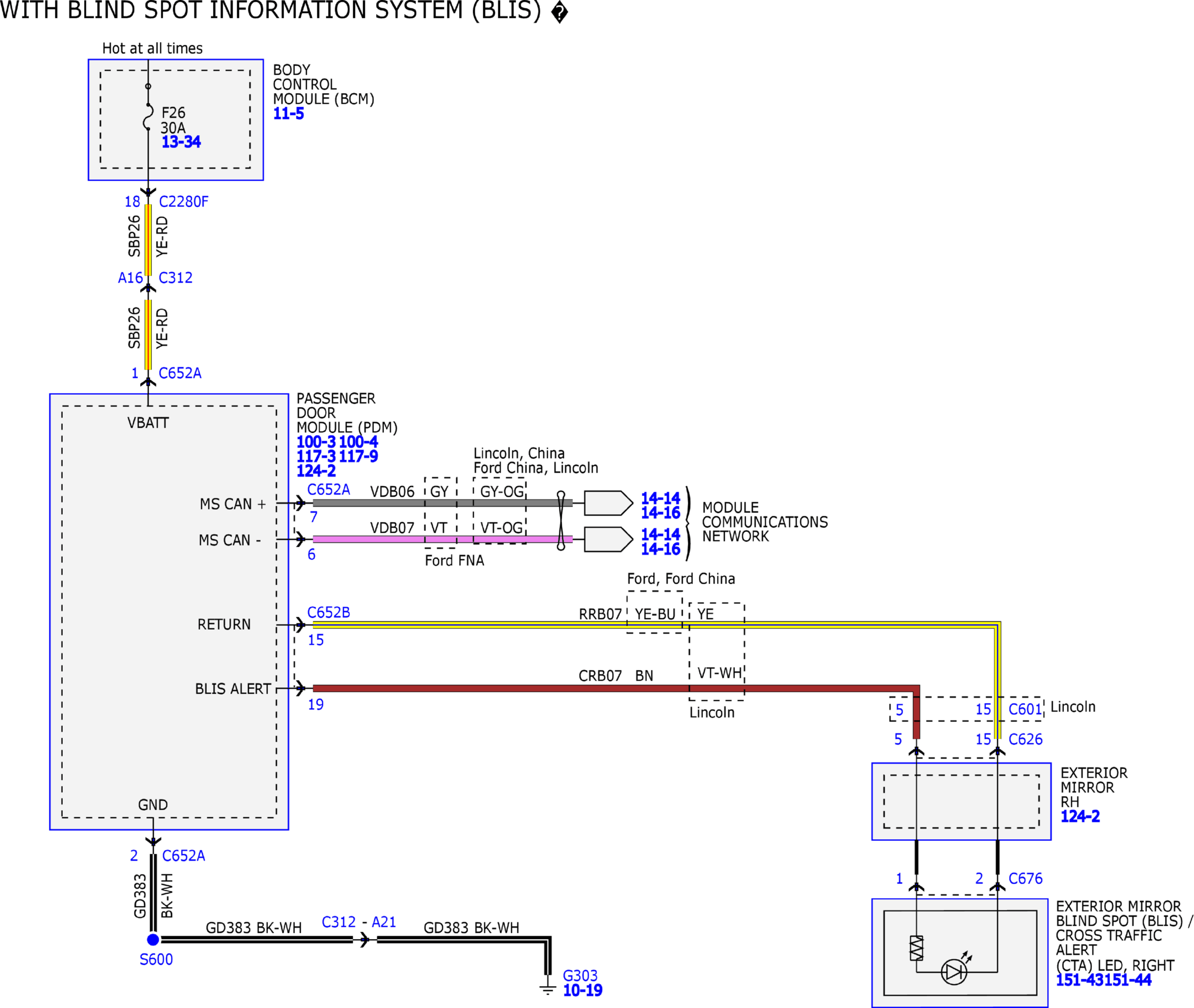Open link 14-16 next to the MS CAN - arrow
The image size is (1194, 1008).
click(x=660, y=549)
